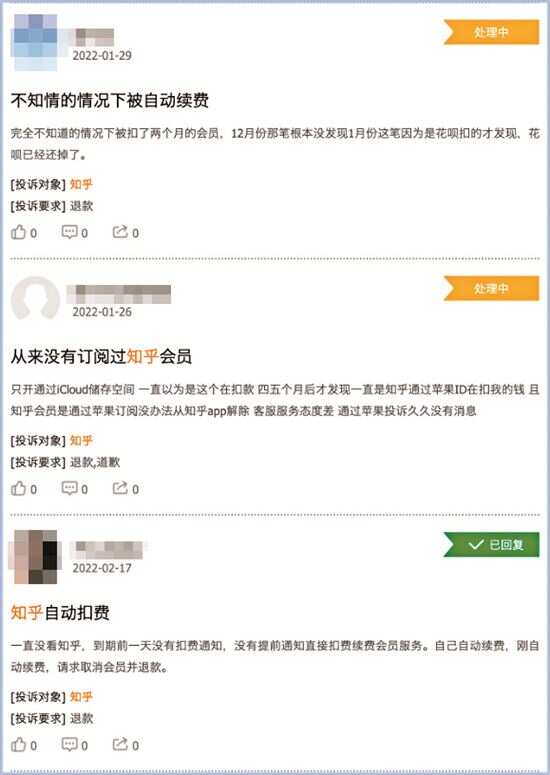
Task: Click the green 已回复 status badge
Action: 491,545
